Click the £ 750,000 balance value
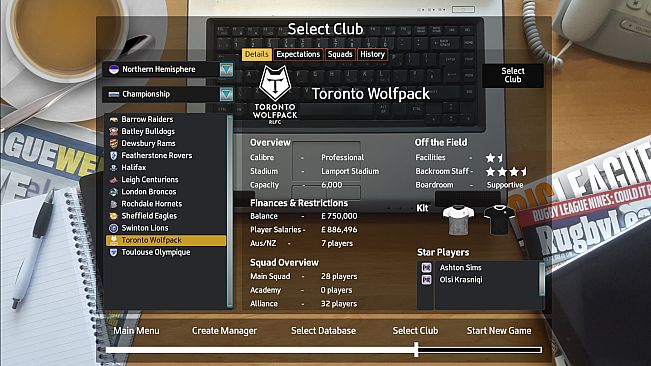 click(339, 216)
